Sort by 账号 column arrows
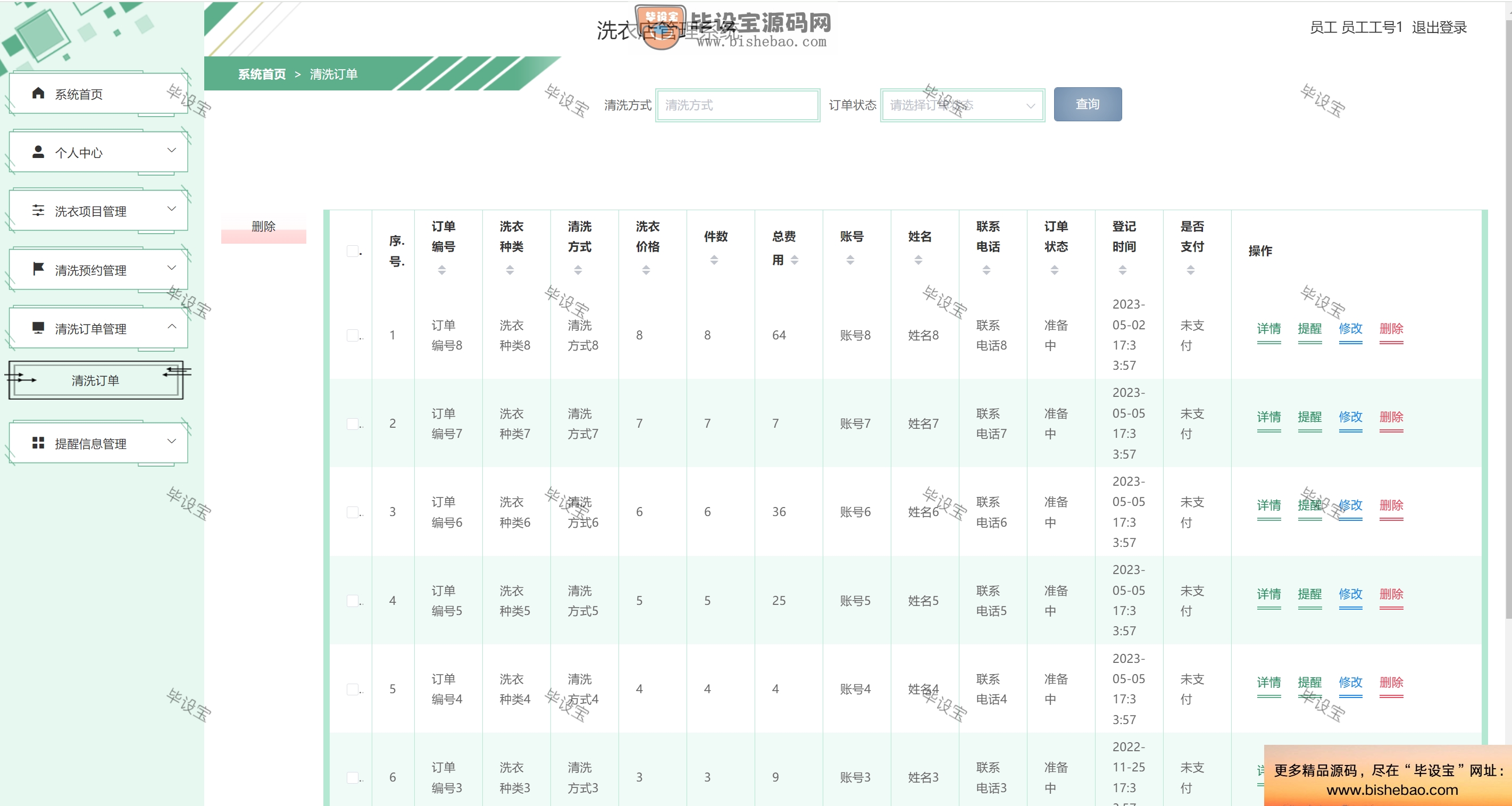 (850, 260)
